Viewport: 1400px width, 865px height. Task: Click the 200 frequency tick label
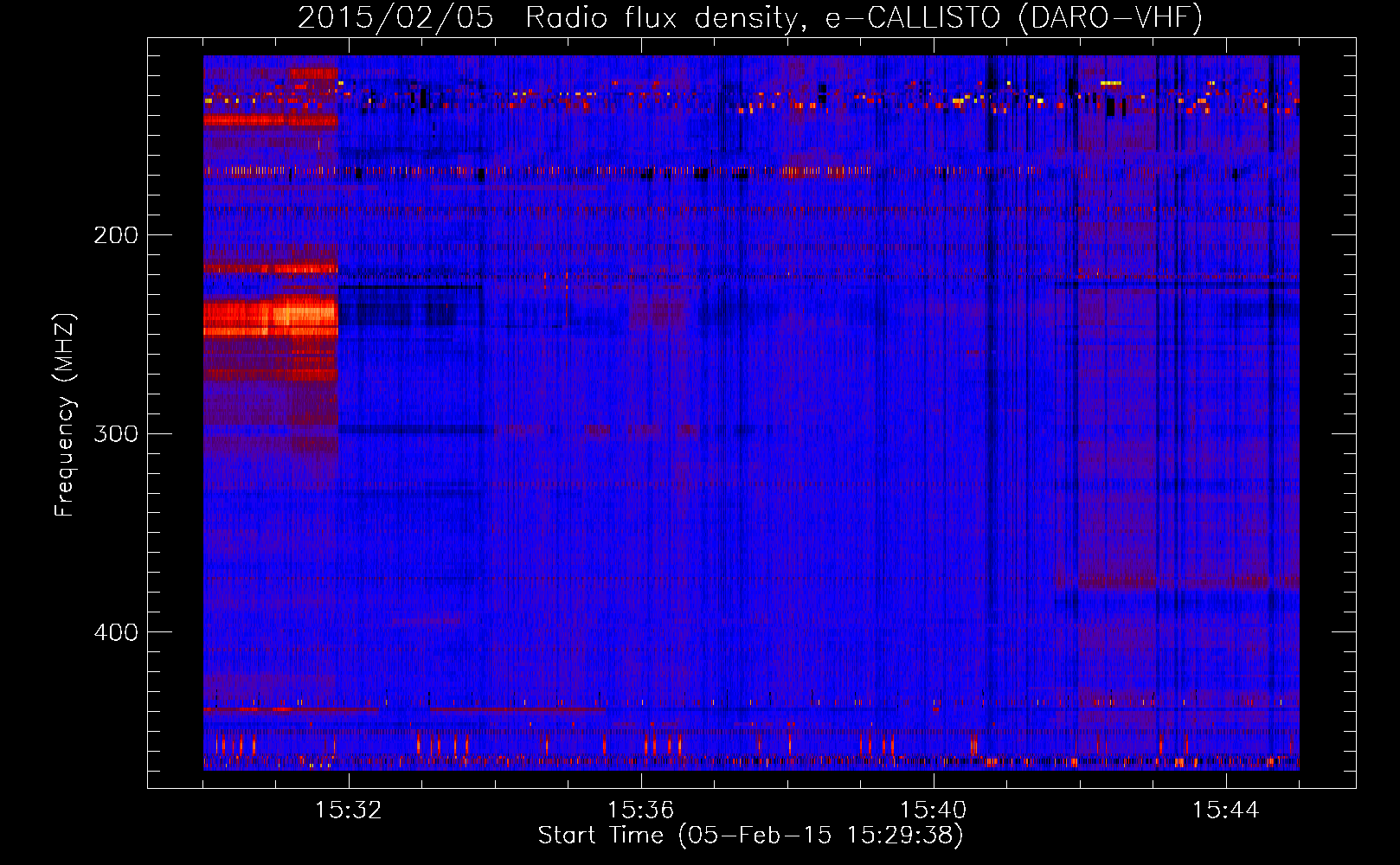116,234
